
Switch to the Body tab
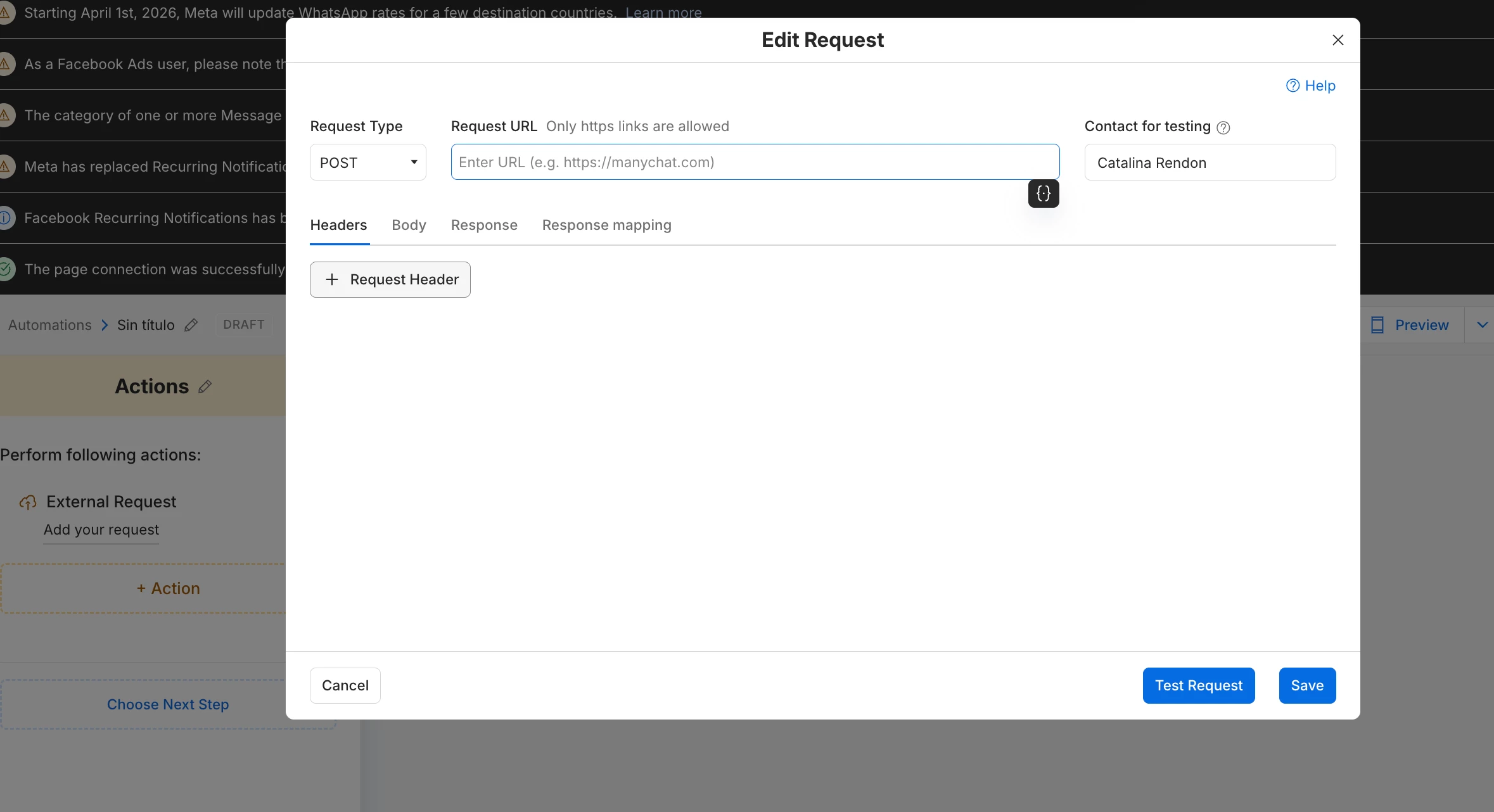[x=409, y=225]
